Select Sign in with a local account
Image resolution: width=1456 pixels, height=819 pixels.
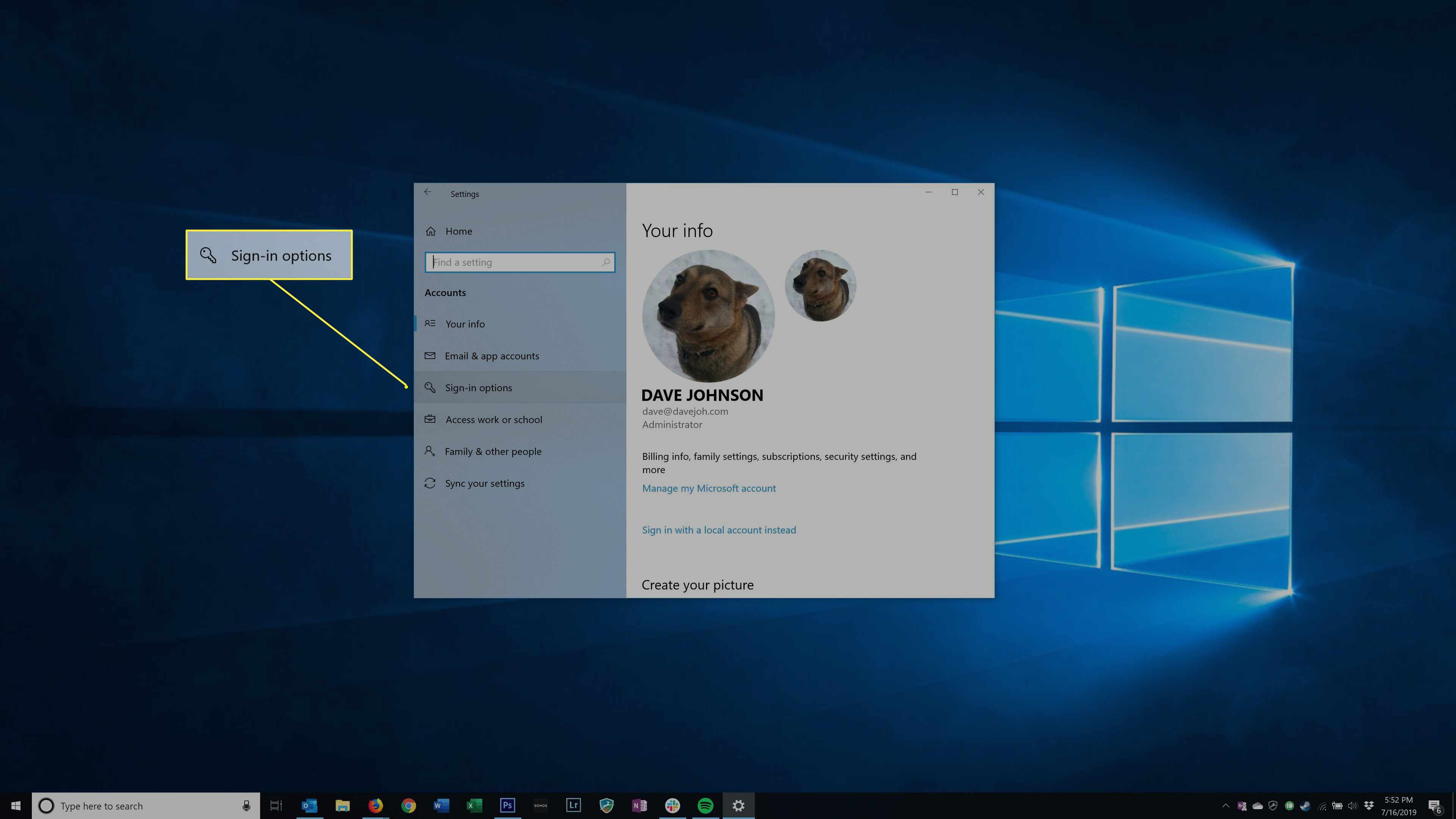pyautogui.click(x=719, y=529)
